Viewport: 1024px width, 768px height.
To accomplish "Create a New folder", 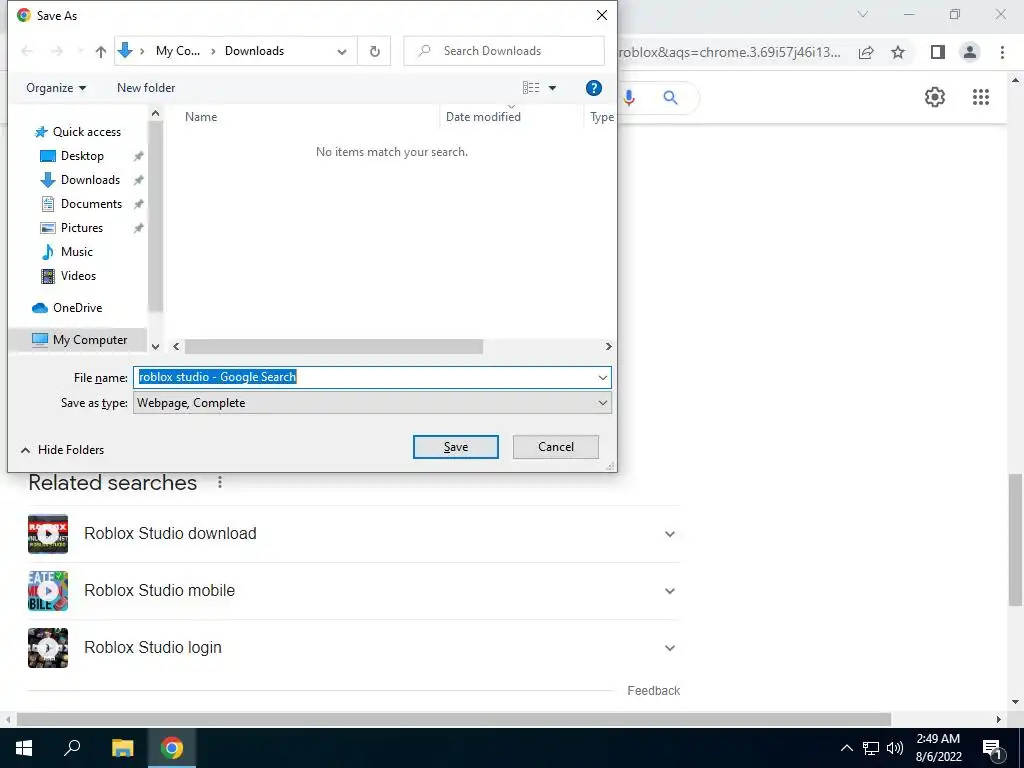I will pyautogui.click(x=146, y=88).
